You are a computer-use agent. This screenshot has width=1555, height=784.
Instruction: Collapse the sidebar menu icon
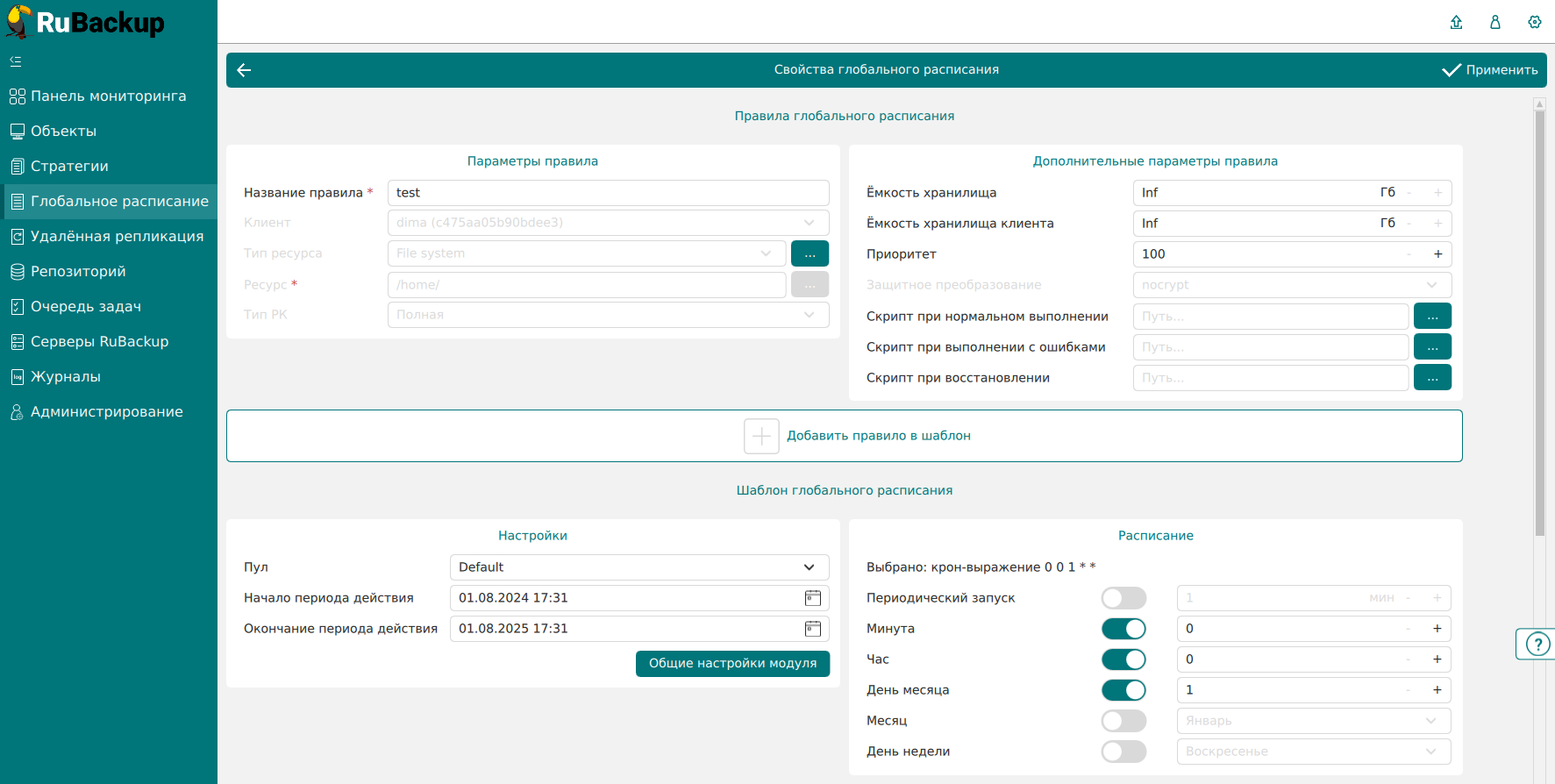[16, 61]
